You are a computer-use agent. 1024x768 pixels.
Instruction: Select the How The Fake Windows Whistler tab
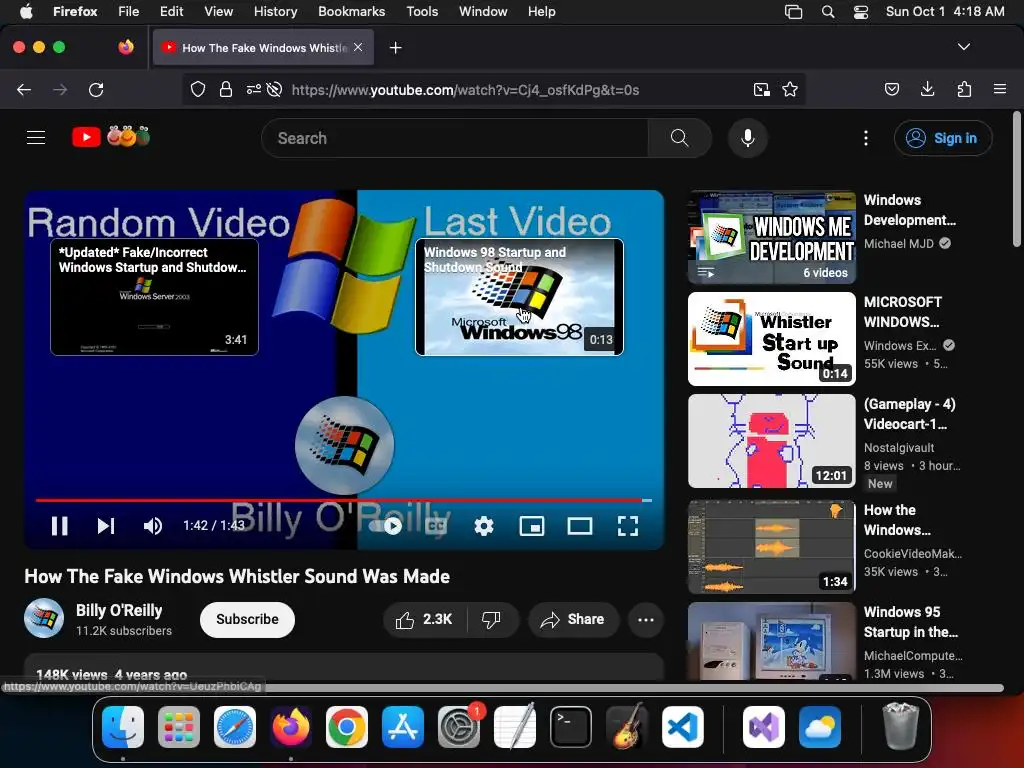(x=263, y=48)
